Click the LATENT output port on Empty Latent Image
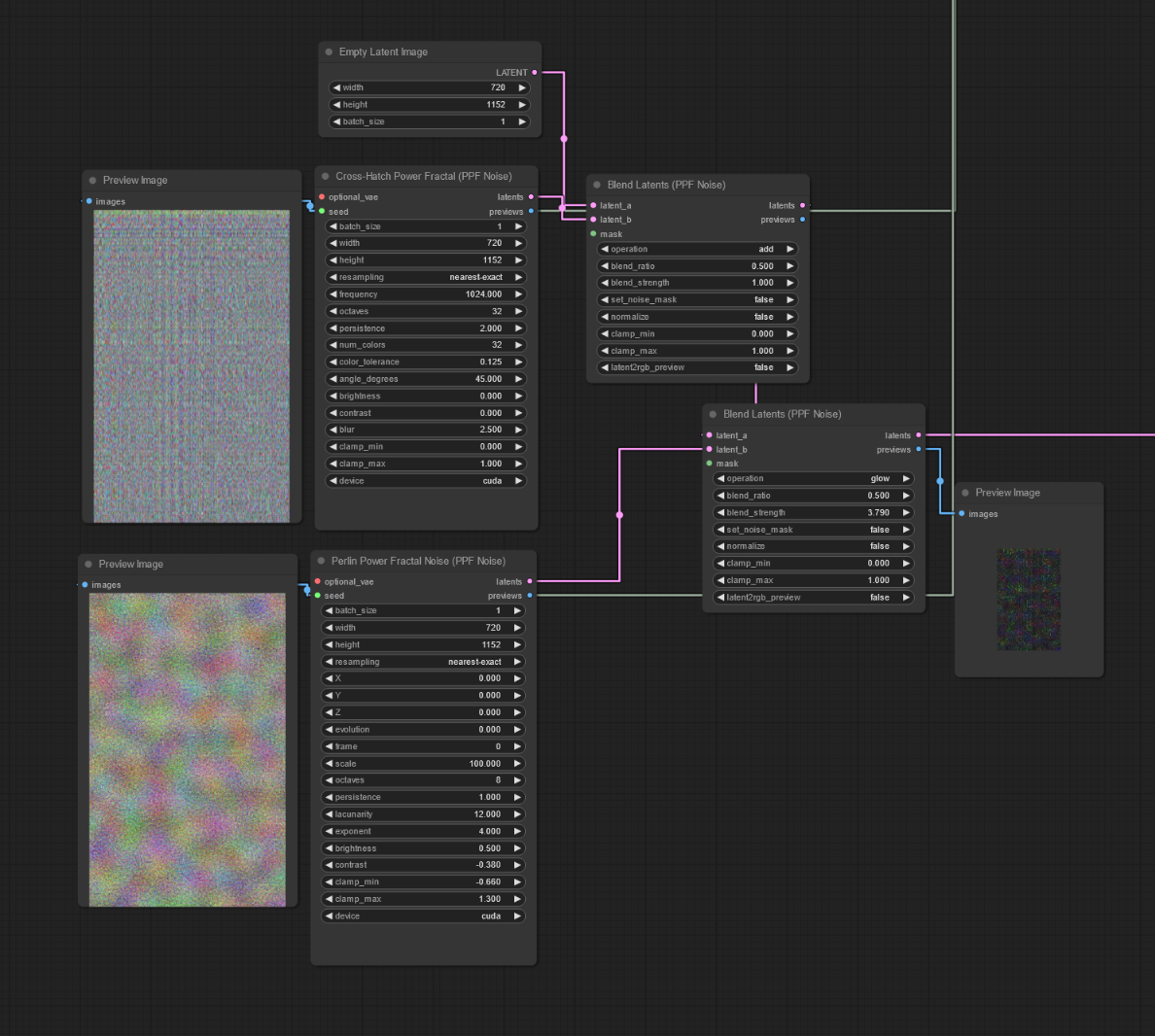Image resolution: width=1155 pixels, height=1036 pixels. click(x=534, y=73)
